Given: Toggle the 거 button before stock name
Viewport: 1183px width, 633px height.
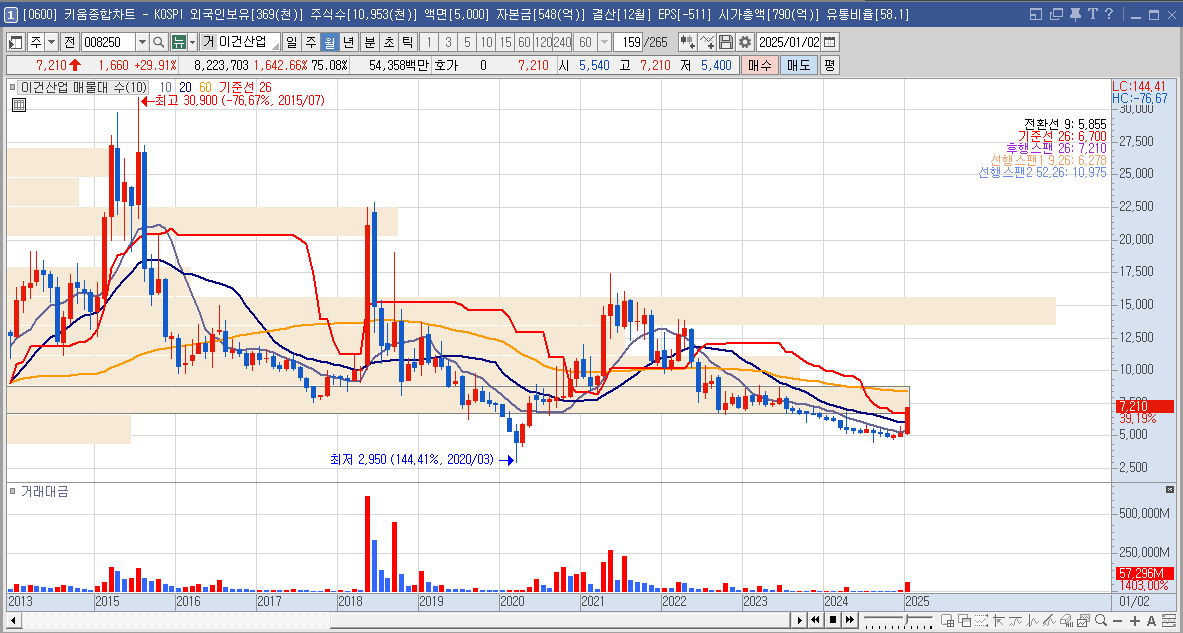Looking at the screenshot, I should tap(207, 42).
